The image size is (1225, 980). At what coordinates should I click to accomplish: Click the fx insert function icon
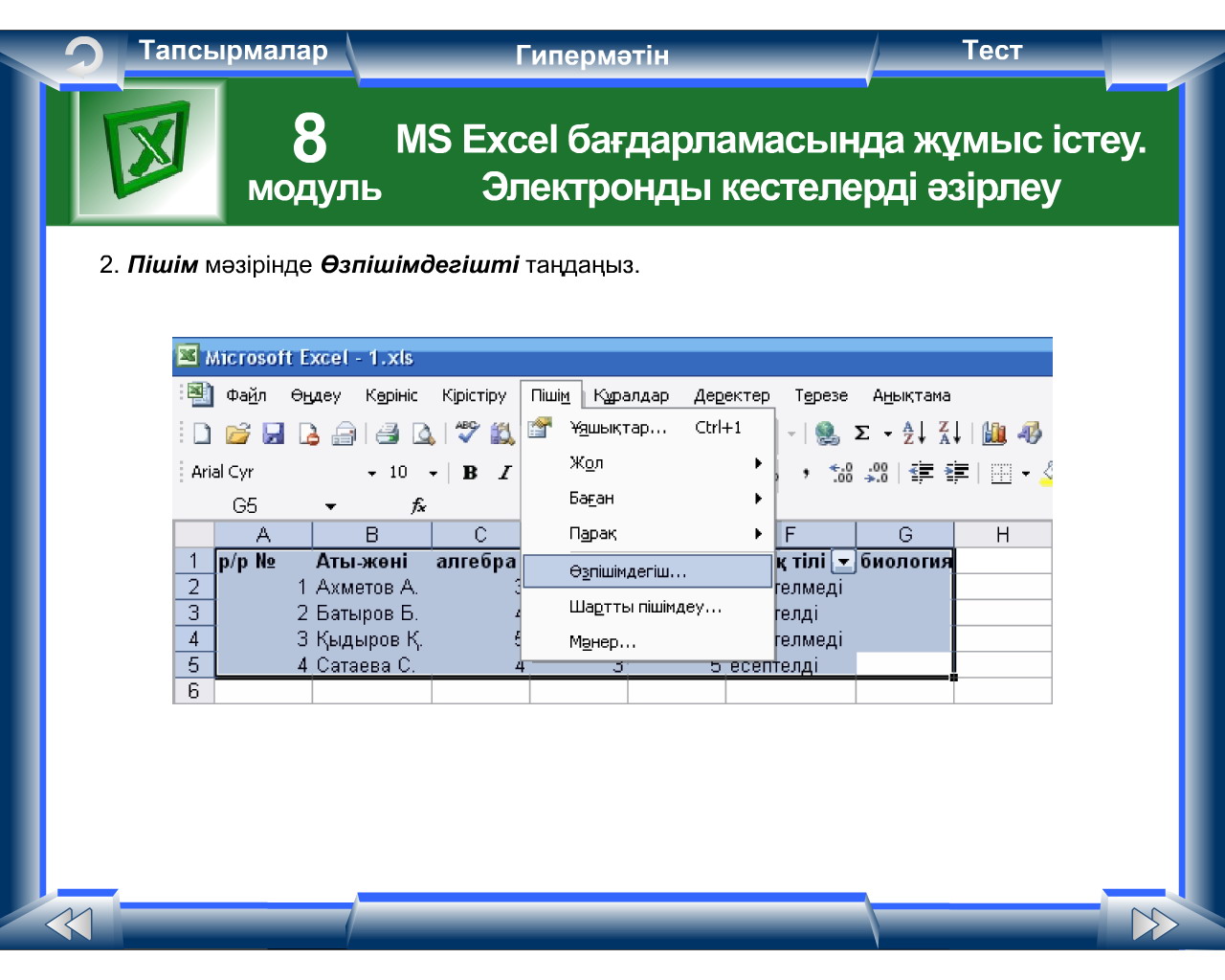coord(418,505)
